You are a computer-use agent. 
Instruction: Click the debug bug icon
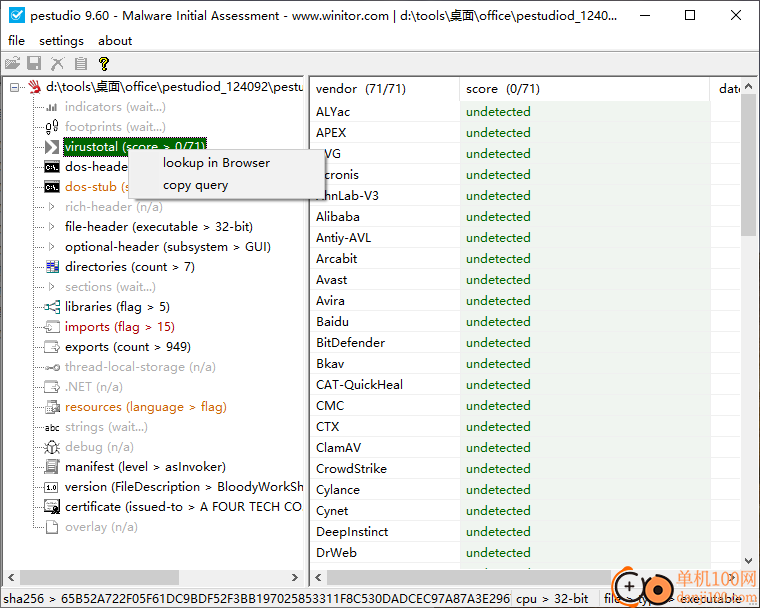point(52,447)
